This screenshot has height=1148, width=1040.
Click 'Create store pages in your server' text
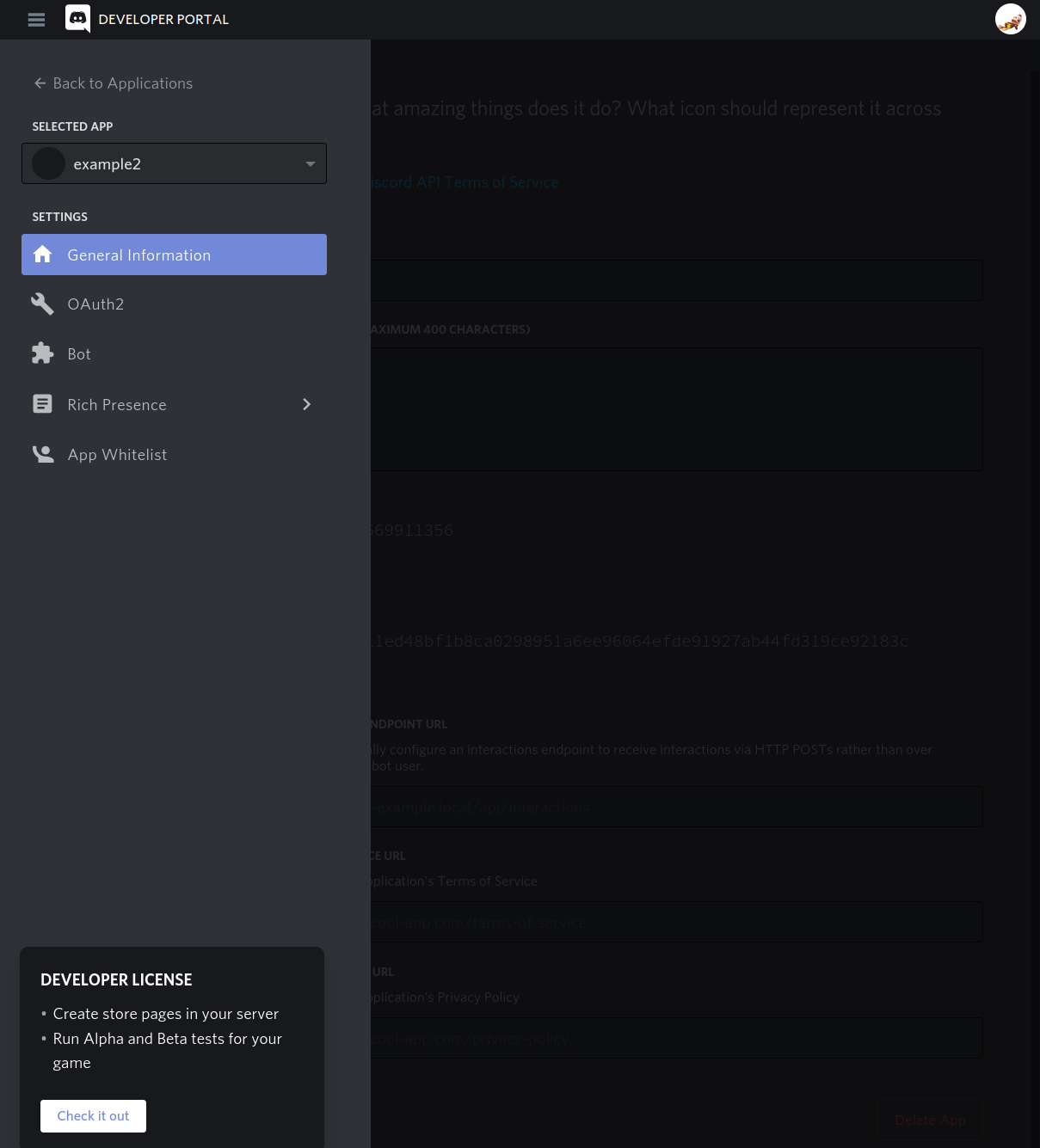166,1014
